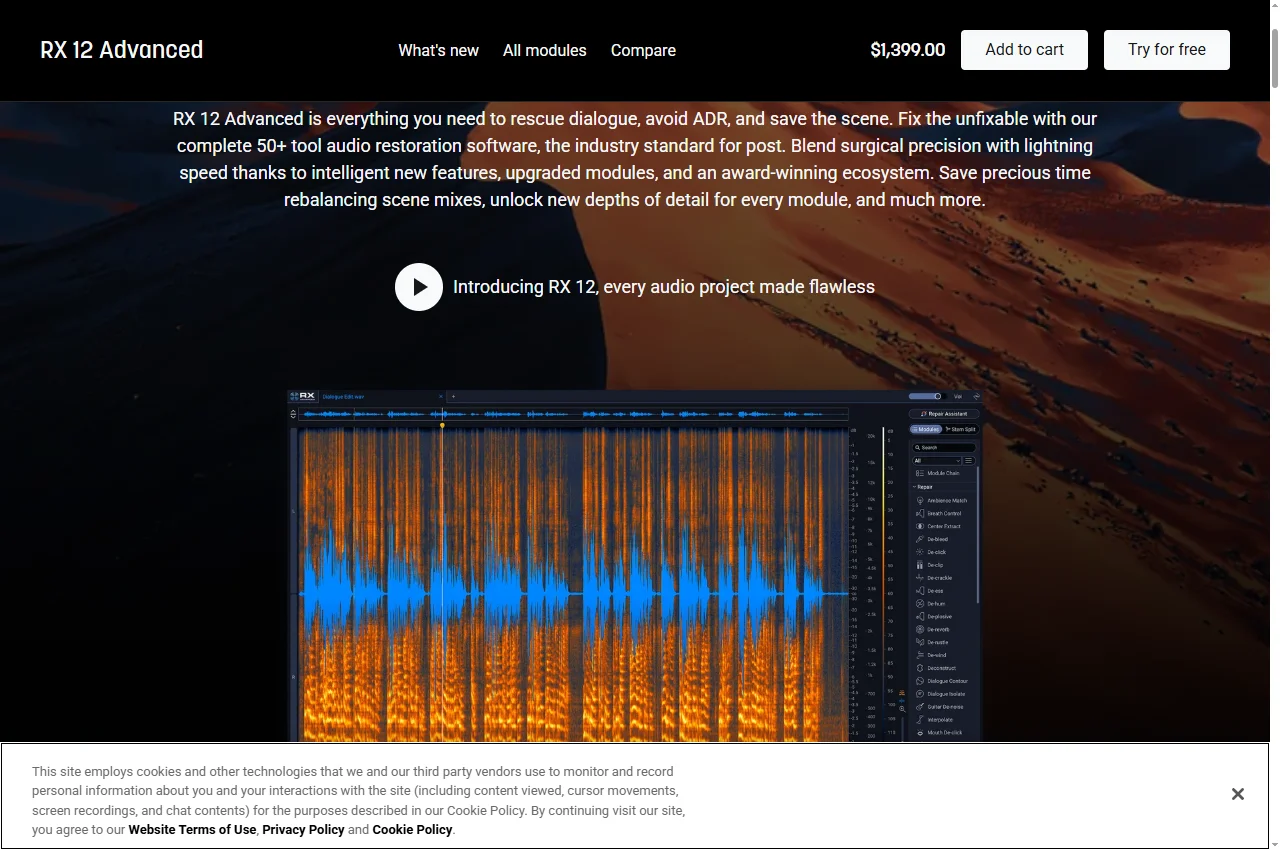The height and width of the screenshot is (850, 1280).
Task: Close the Dialogue Edit.wav tab
Action: (x=441, y=397)
